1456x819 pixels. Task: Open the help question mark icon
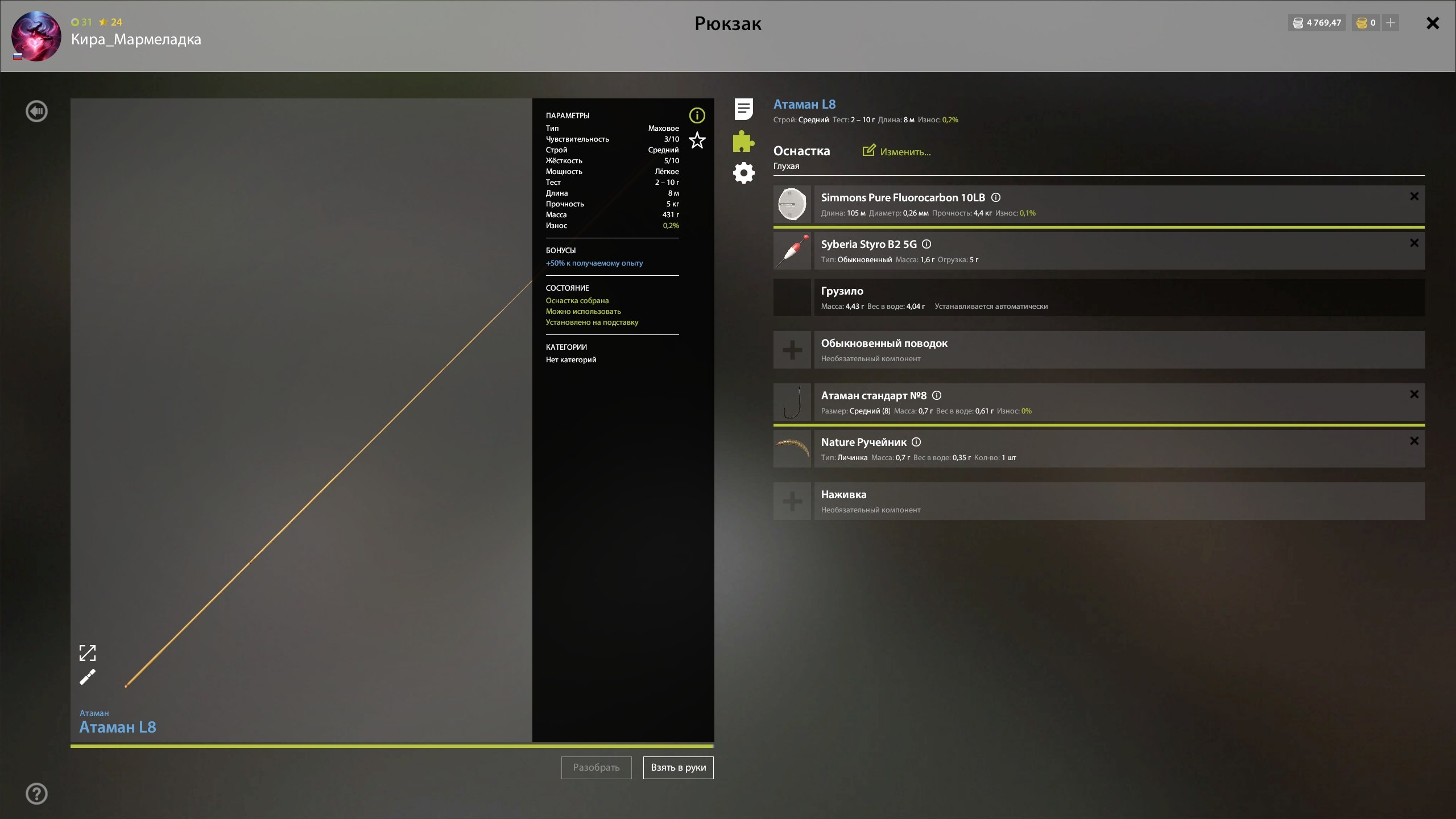coord(36,793)
